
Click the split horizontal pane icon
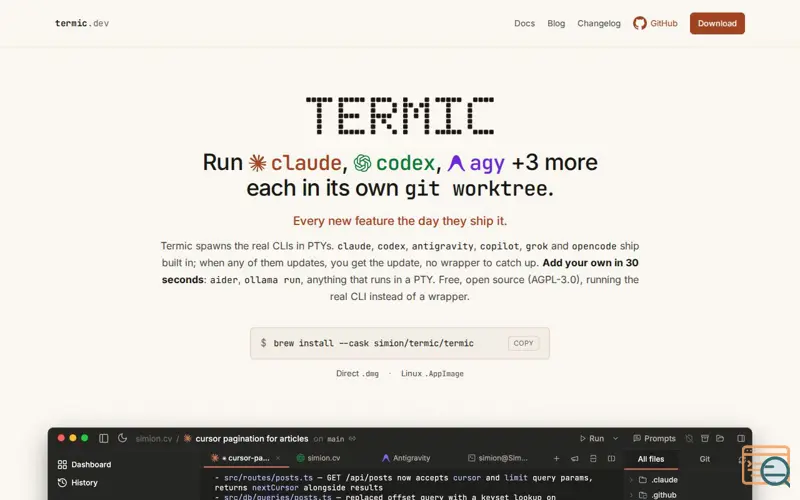[x=593, y=459]
